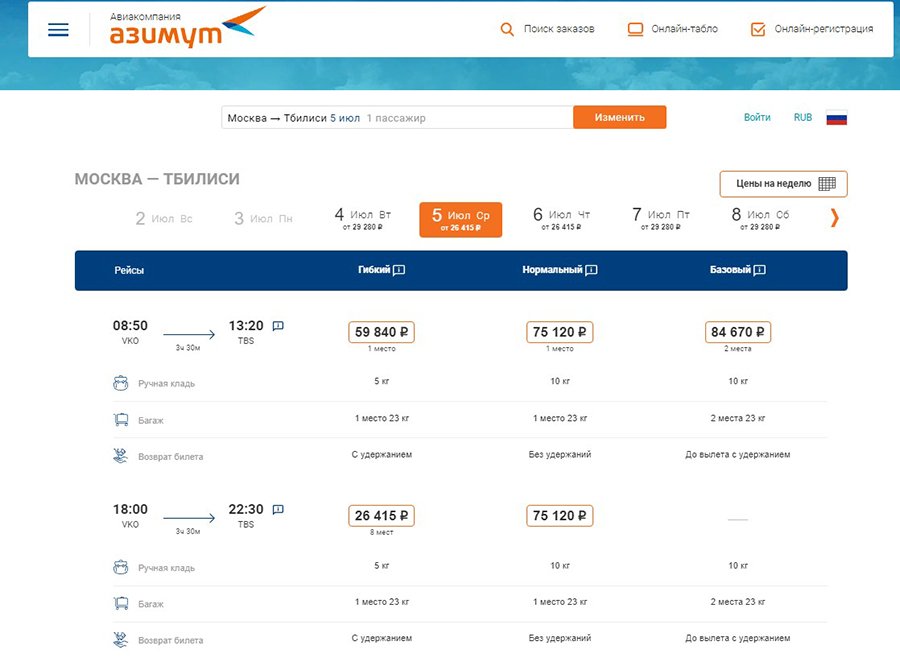Choose the 26 415 ₽ Гибкий fare
The height and width of the screenshot is (658, 900).
pyautogui.click(x=382, y=516)
